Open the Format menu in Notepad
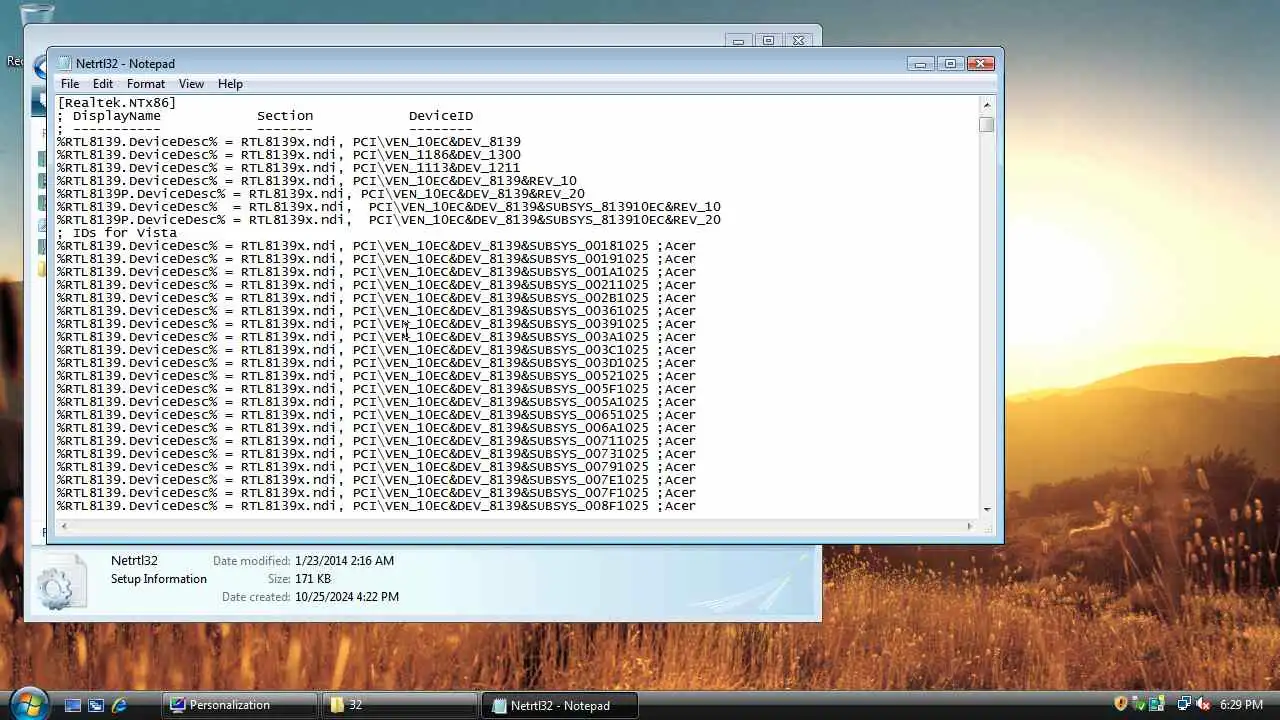 click(146, 84)
